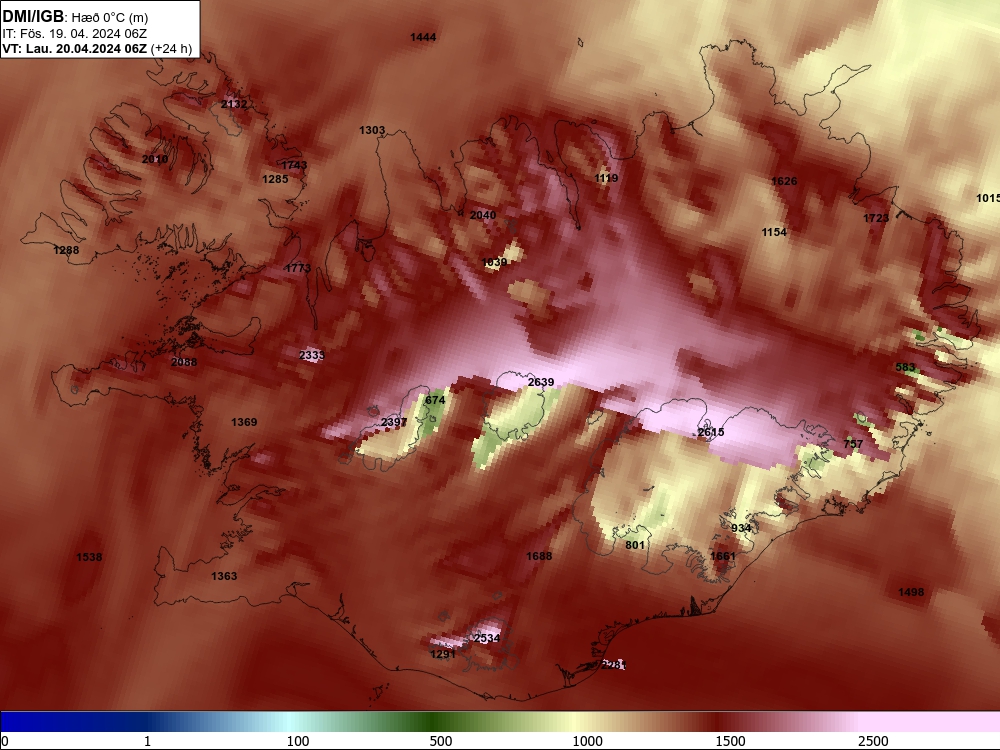This screenshot has width=1000, height=750.
Task: Click the 1626 height label
Action: coord(784,181)
